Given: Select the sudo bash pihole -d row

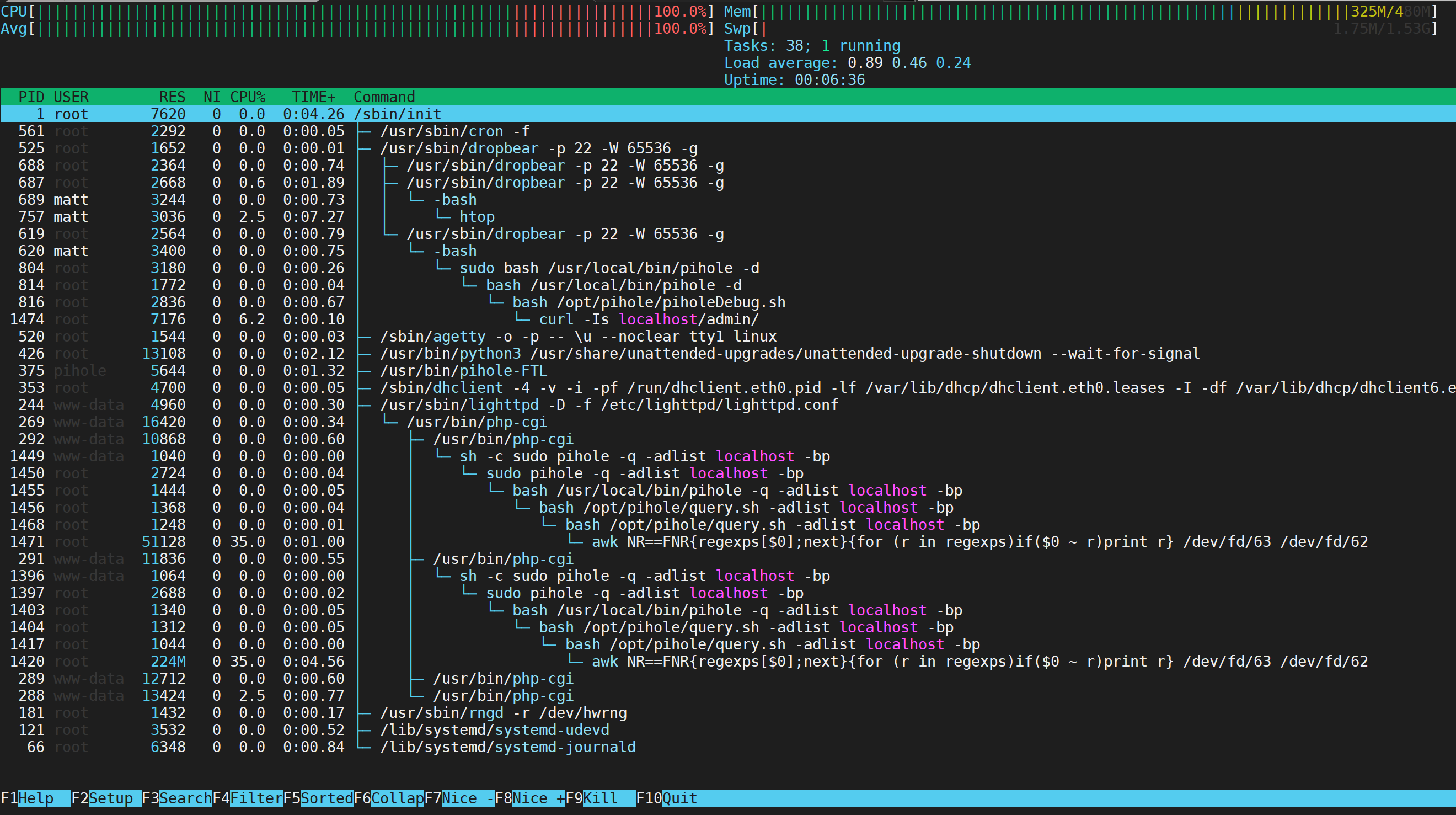Looking at the screenshot, I should [728, 268].
